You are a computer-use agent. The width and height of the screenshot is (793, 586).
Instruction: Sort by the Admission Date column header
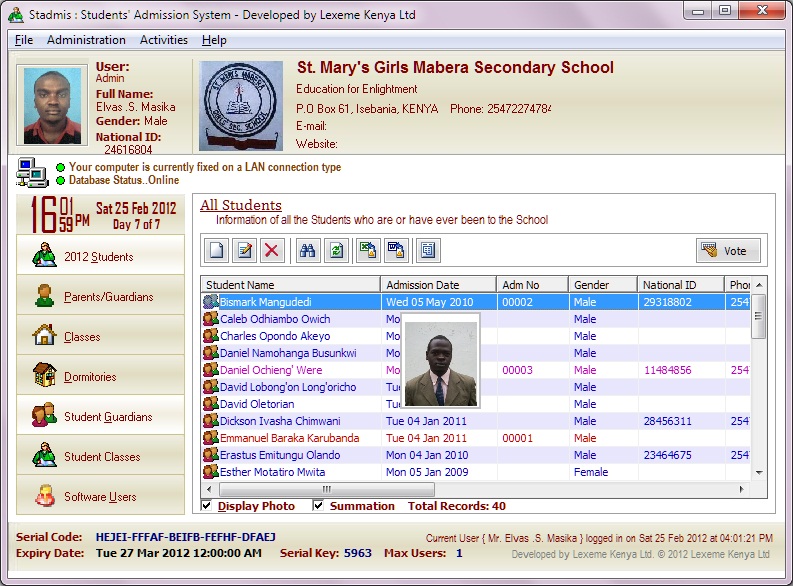click(438, 285)
